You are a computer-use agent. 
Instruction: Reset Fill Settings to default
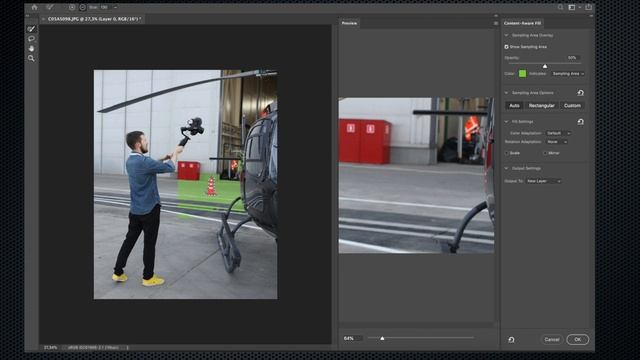tap(580, 122)
